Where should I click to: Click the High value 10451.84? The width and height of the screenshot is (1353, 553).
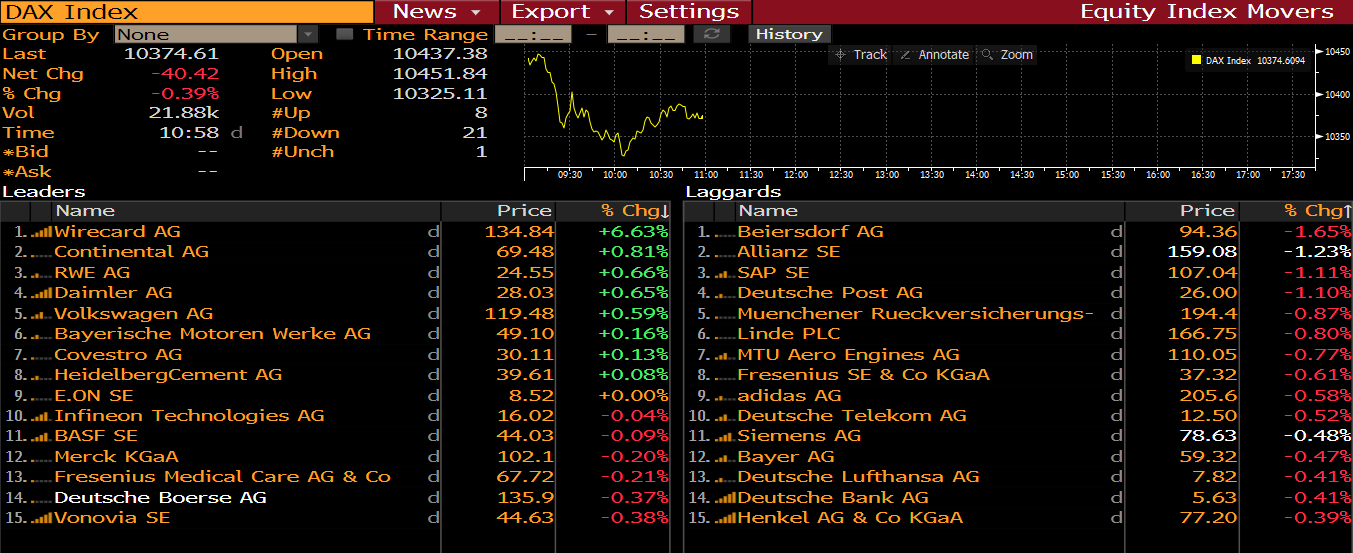tap(440, 74)
